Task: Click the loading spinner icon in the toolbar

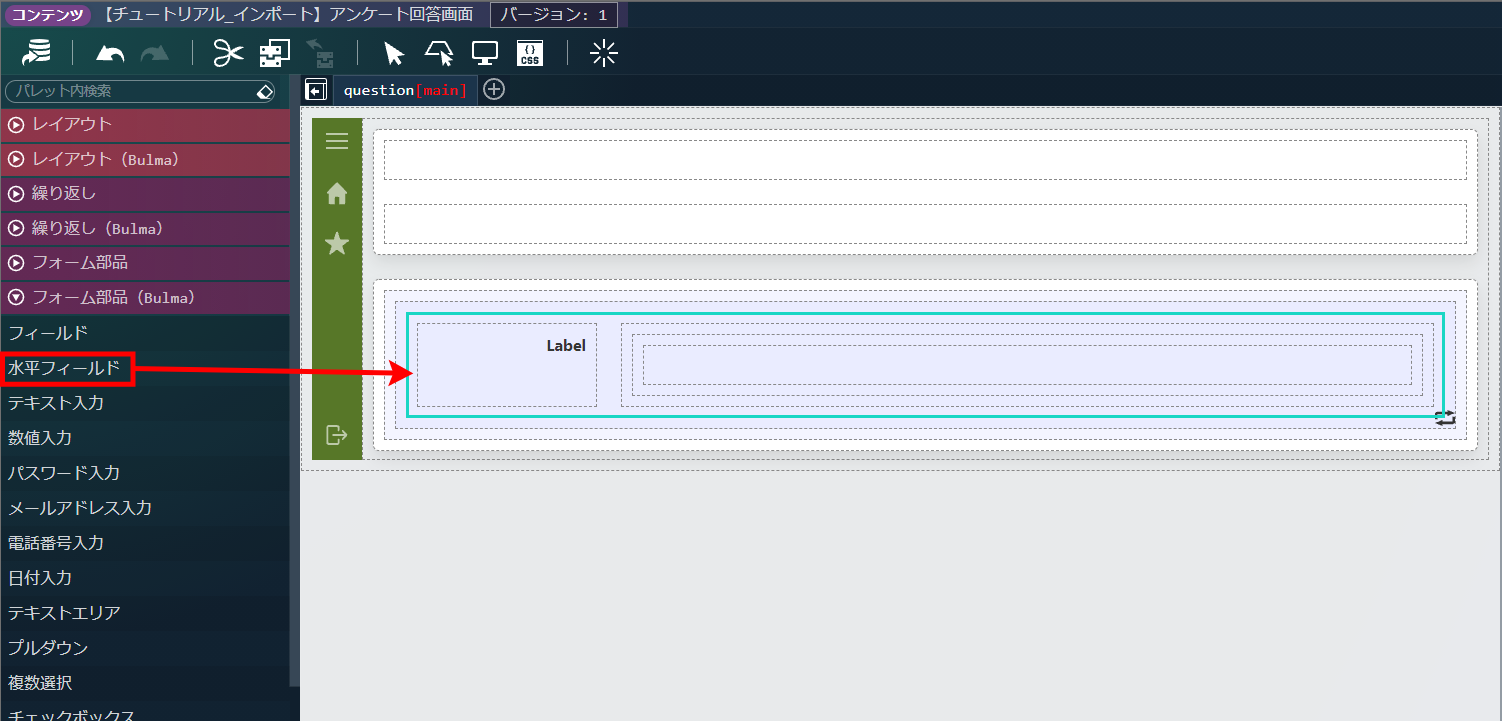Action: click(x=604, y=53)
